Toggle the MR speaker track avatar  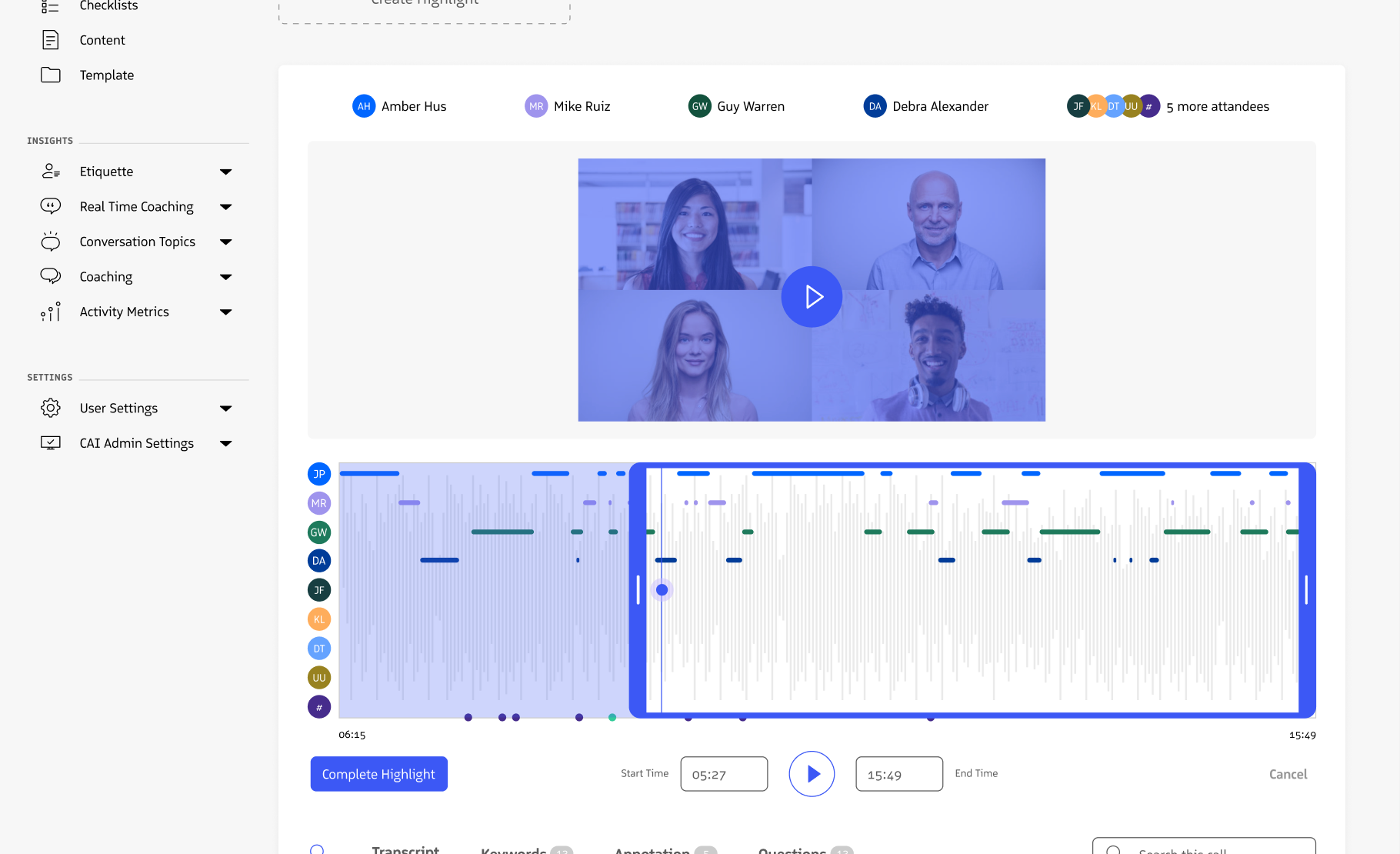(319, 503)
